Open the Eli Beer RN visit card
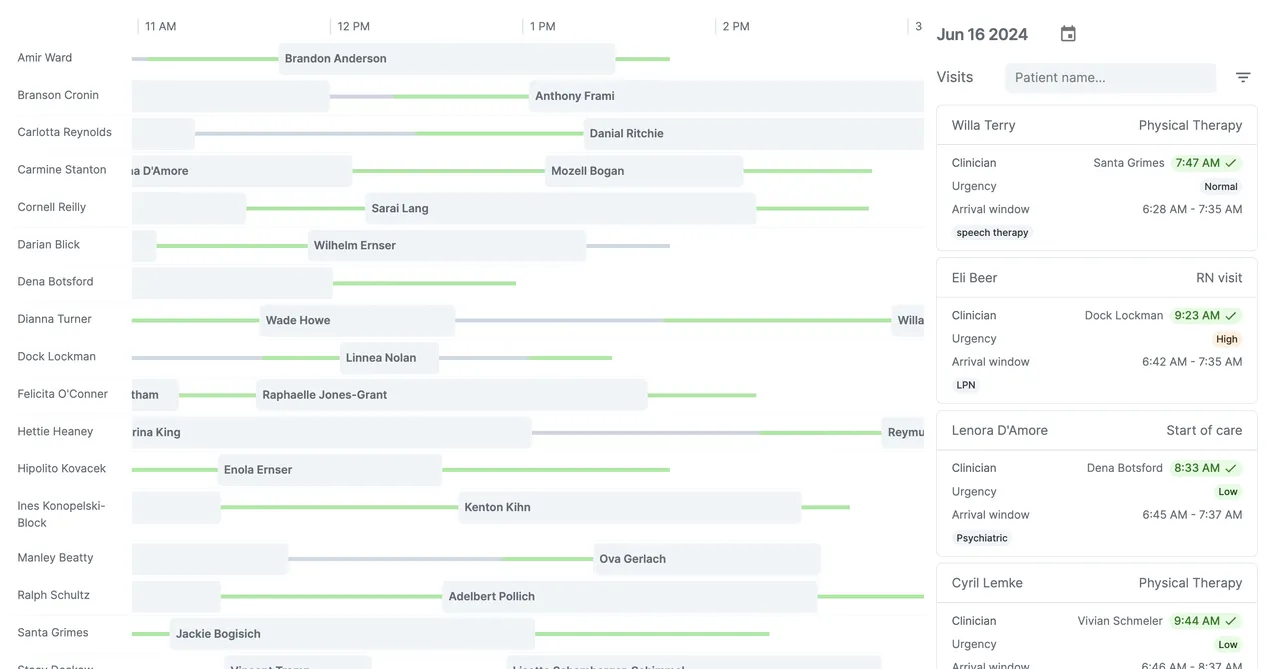 [x=1097, y=331]
